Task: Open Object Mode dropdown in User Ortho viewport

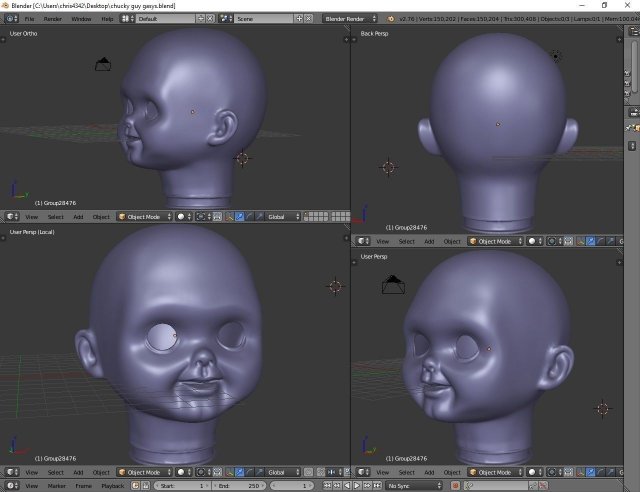Action: (144, 217)
